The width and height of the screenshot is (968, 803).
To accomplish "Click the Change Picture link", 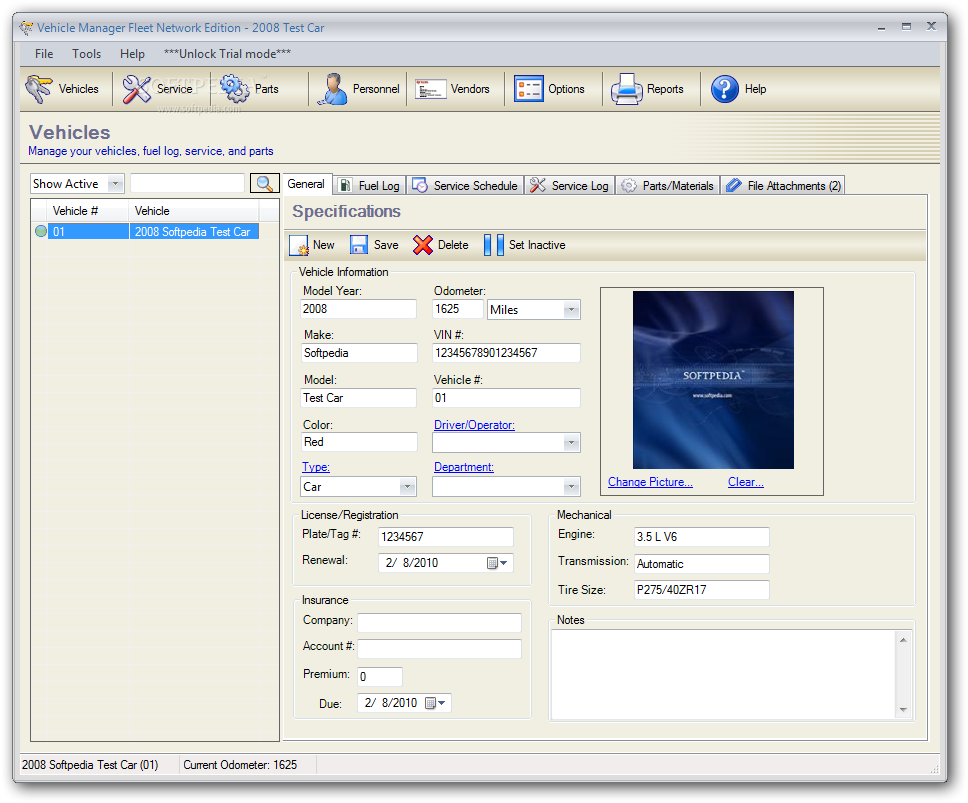I will (650, 482).
